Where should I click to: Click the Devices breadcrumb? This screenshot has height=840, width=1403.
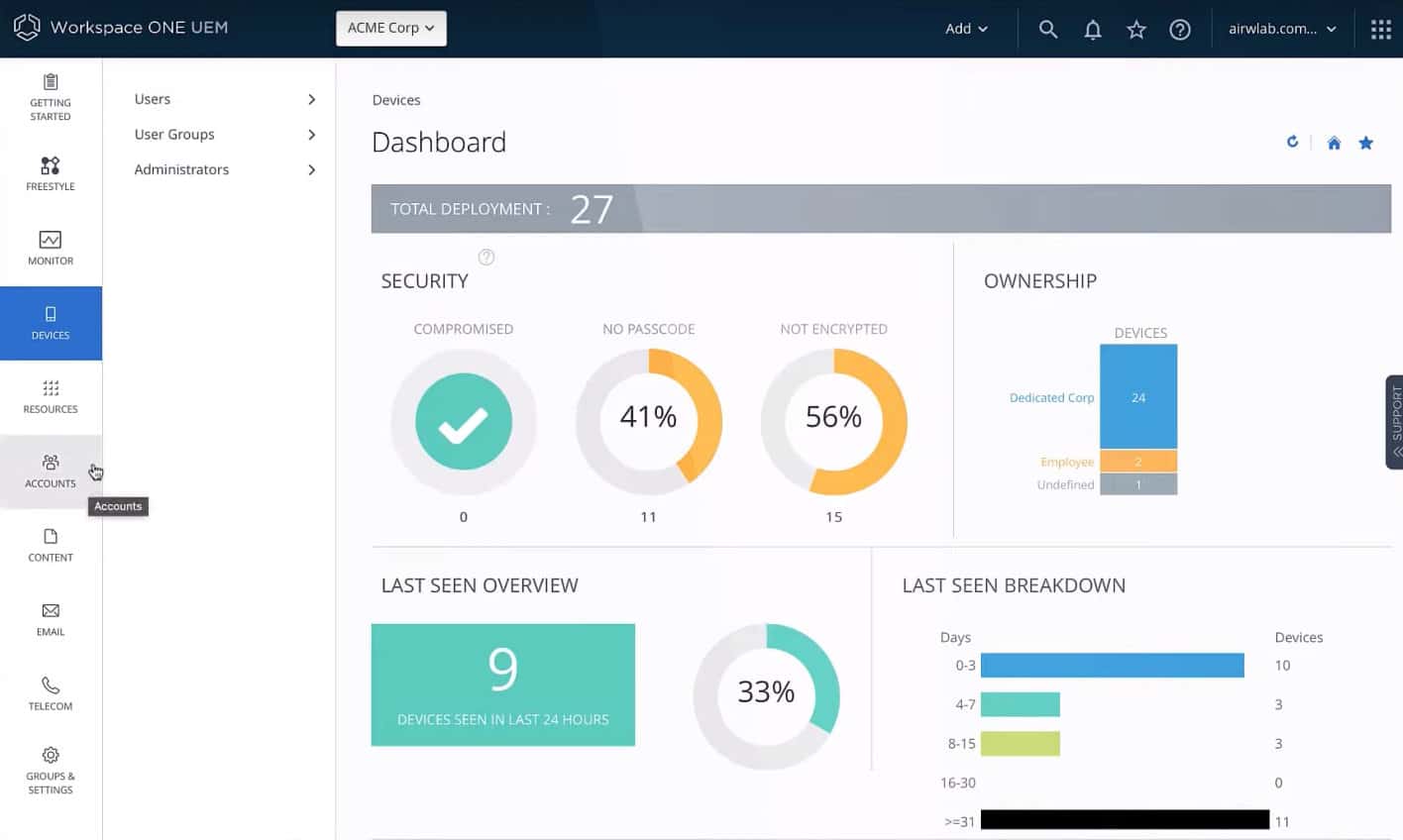click(x=396, y=100)
